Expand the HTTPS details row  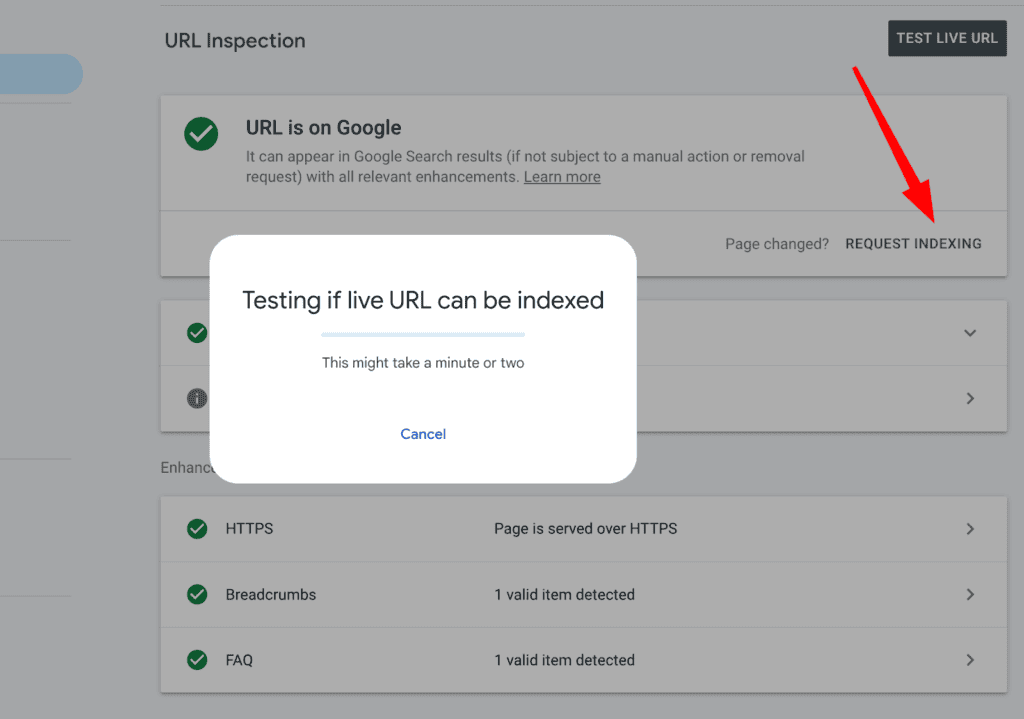(x=969, y=528)
